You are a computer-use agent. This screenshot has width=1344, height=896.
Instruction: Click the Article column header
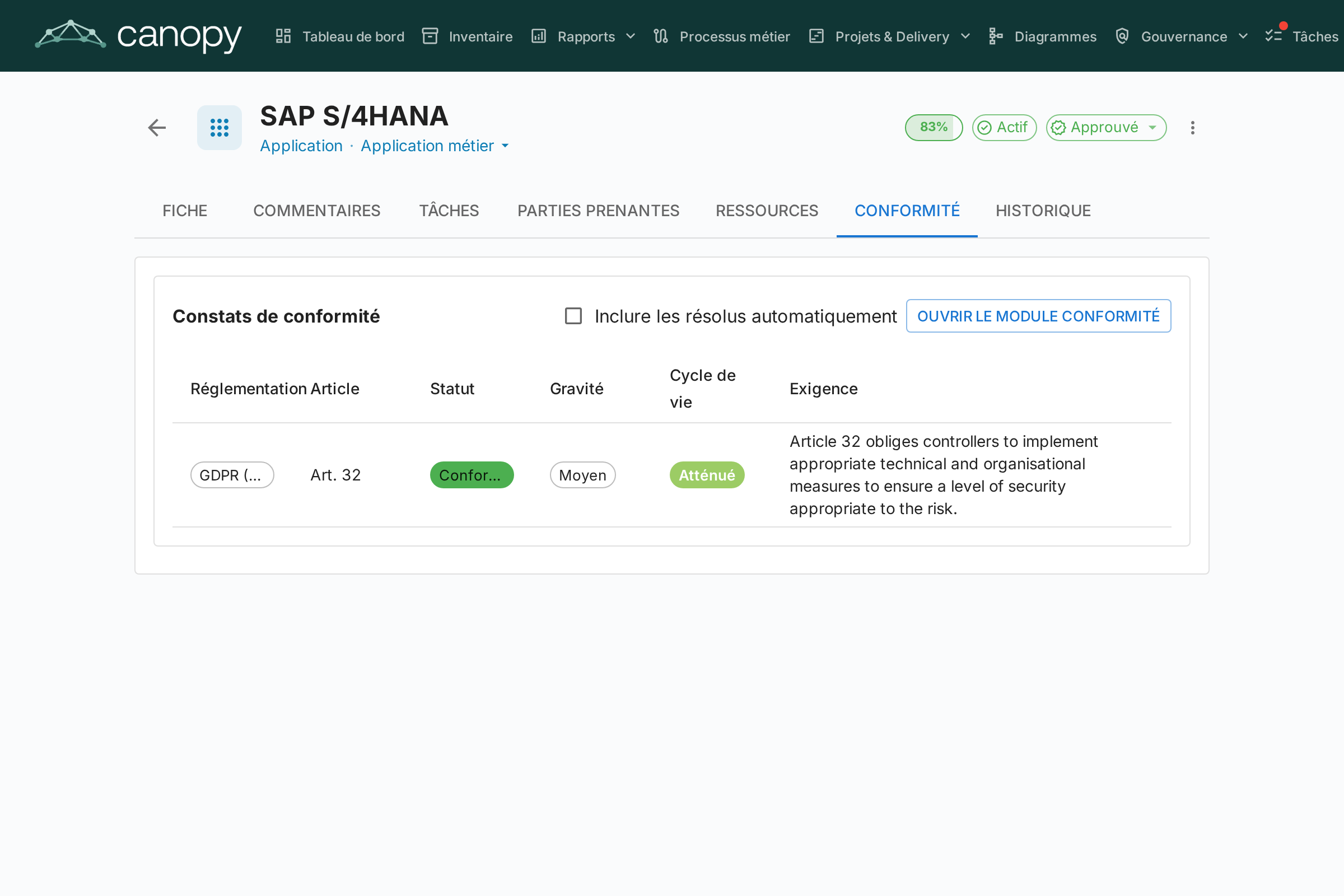tap(335, 389)
